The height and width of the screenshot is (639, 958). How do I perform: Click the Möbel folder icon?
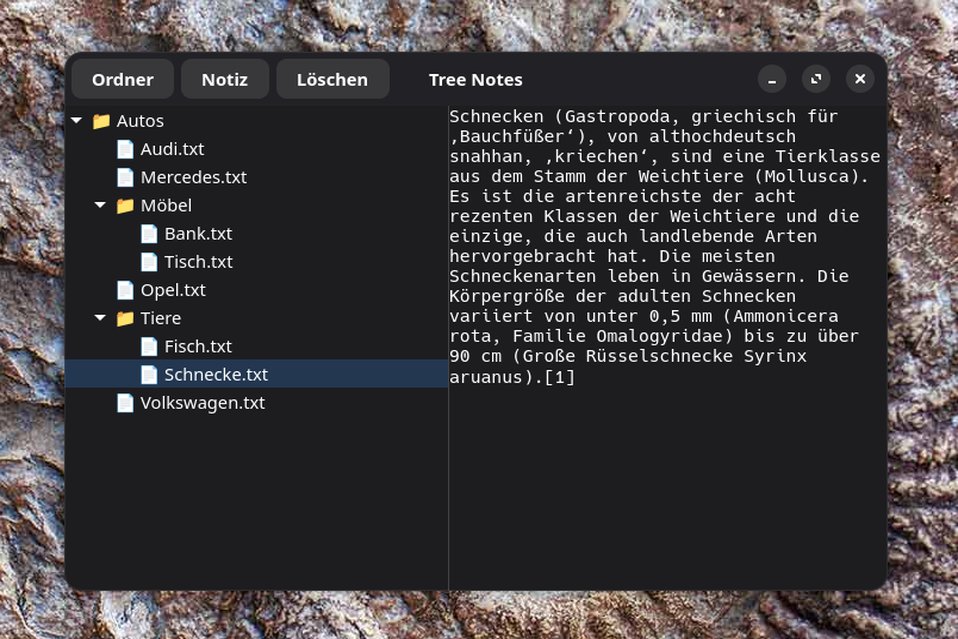125,206
